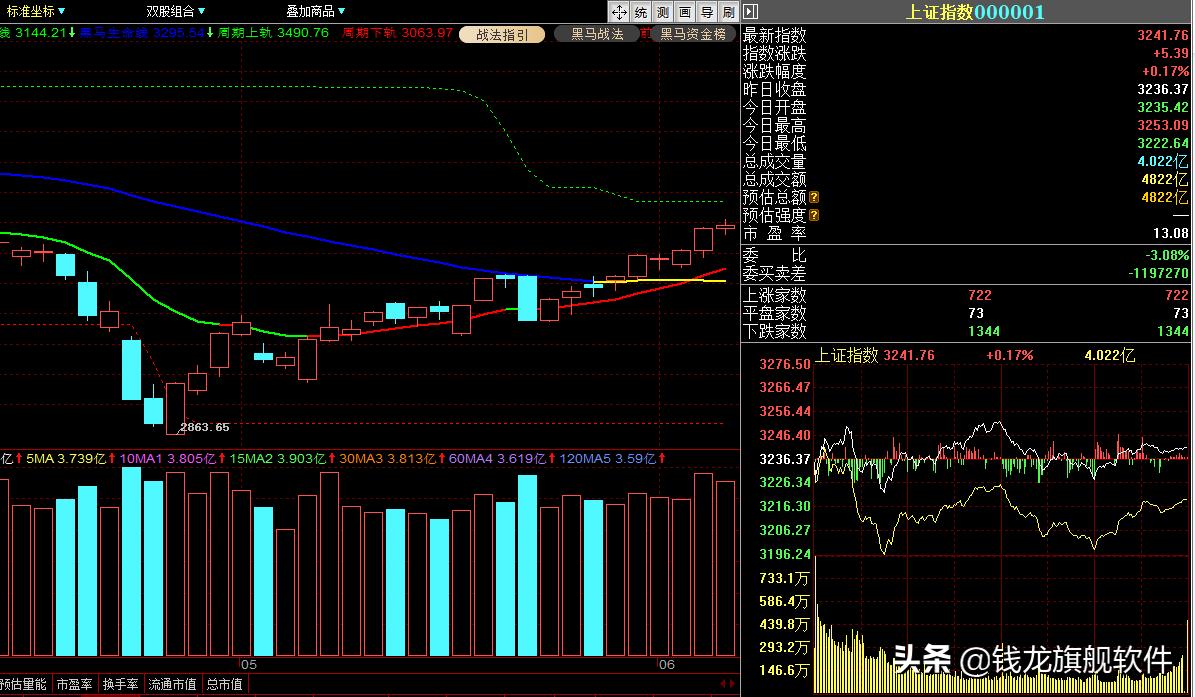Open the 叠加商品 dropdown
This screenshot has height=697, width=1195.
click(x=316, y=12)
